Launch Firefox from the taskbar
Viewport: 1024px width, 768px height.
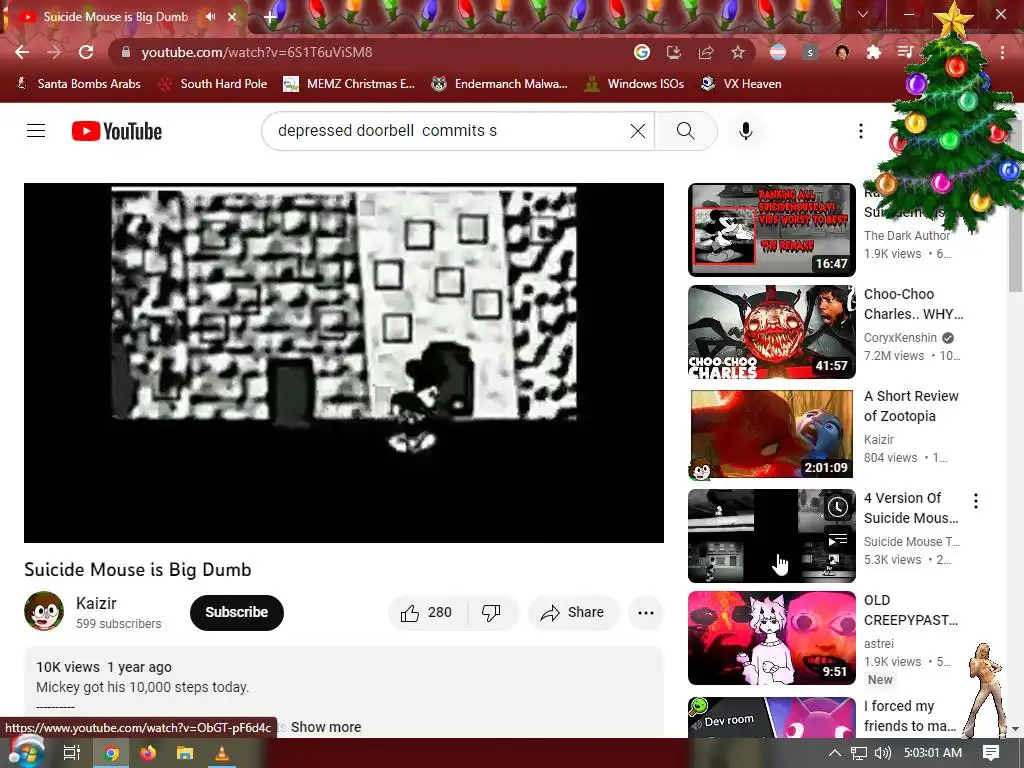coord(148,753)
